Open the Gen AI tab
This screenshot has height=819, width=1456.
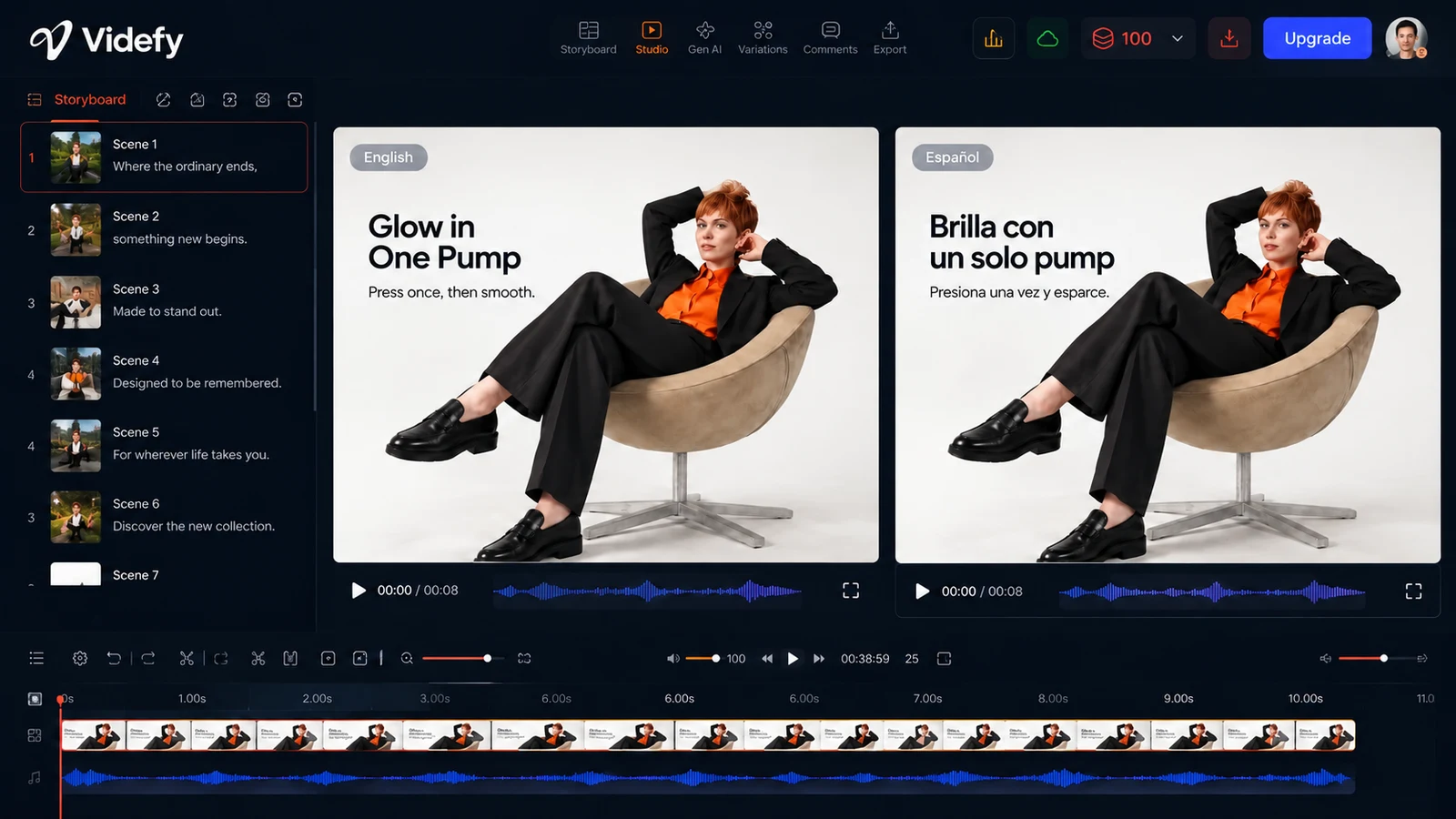(704, 38)
